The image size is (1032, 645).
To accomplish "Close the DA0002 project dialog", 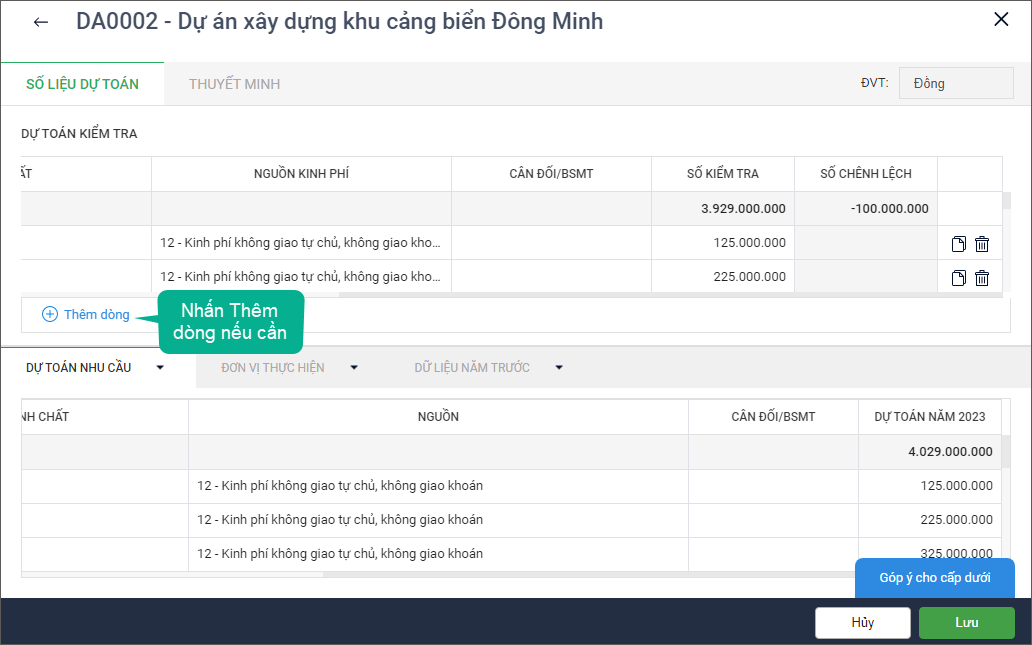I will click(x=1001, y=20).
